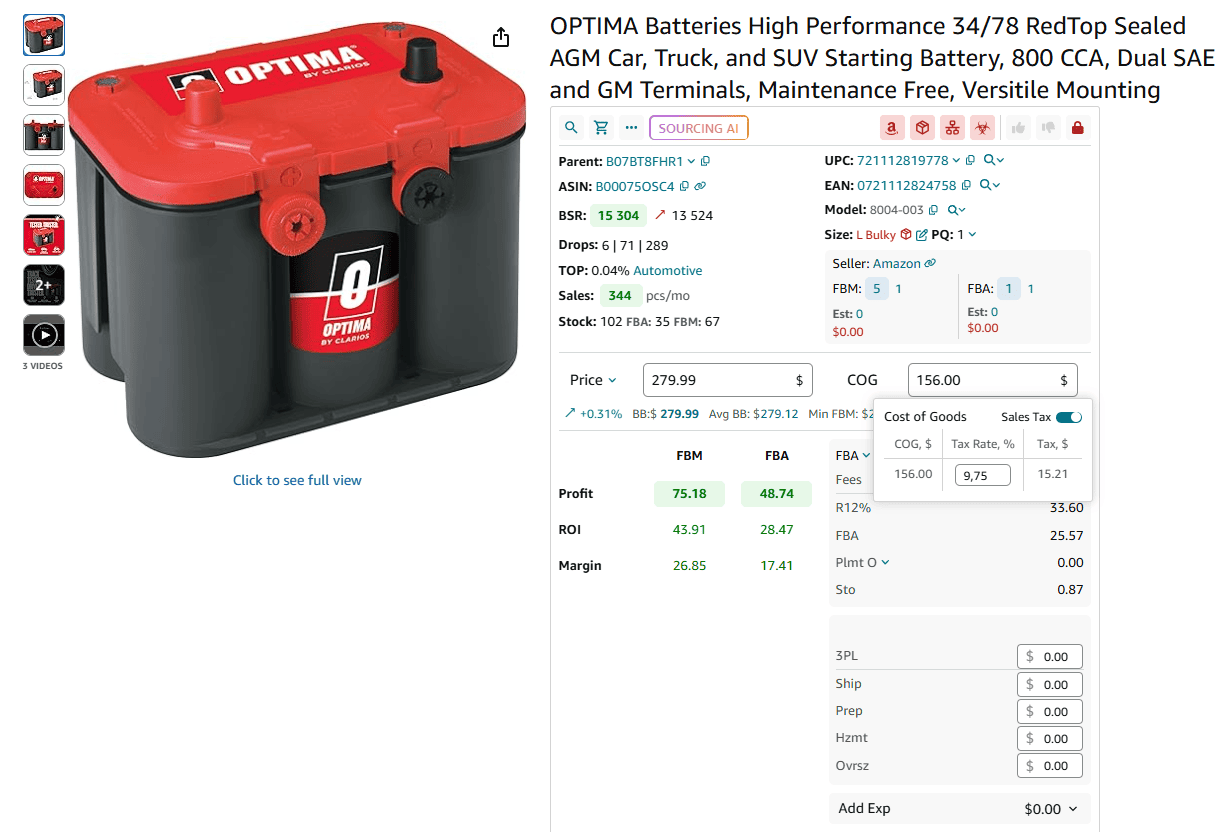
Task: Click the thumbs-up like icon
Action: click(x=1018, y=128)
